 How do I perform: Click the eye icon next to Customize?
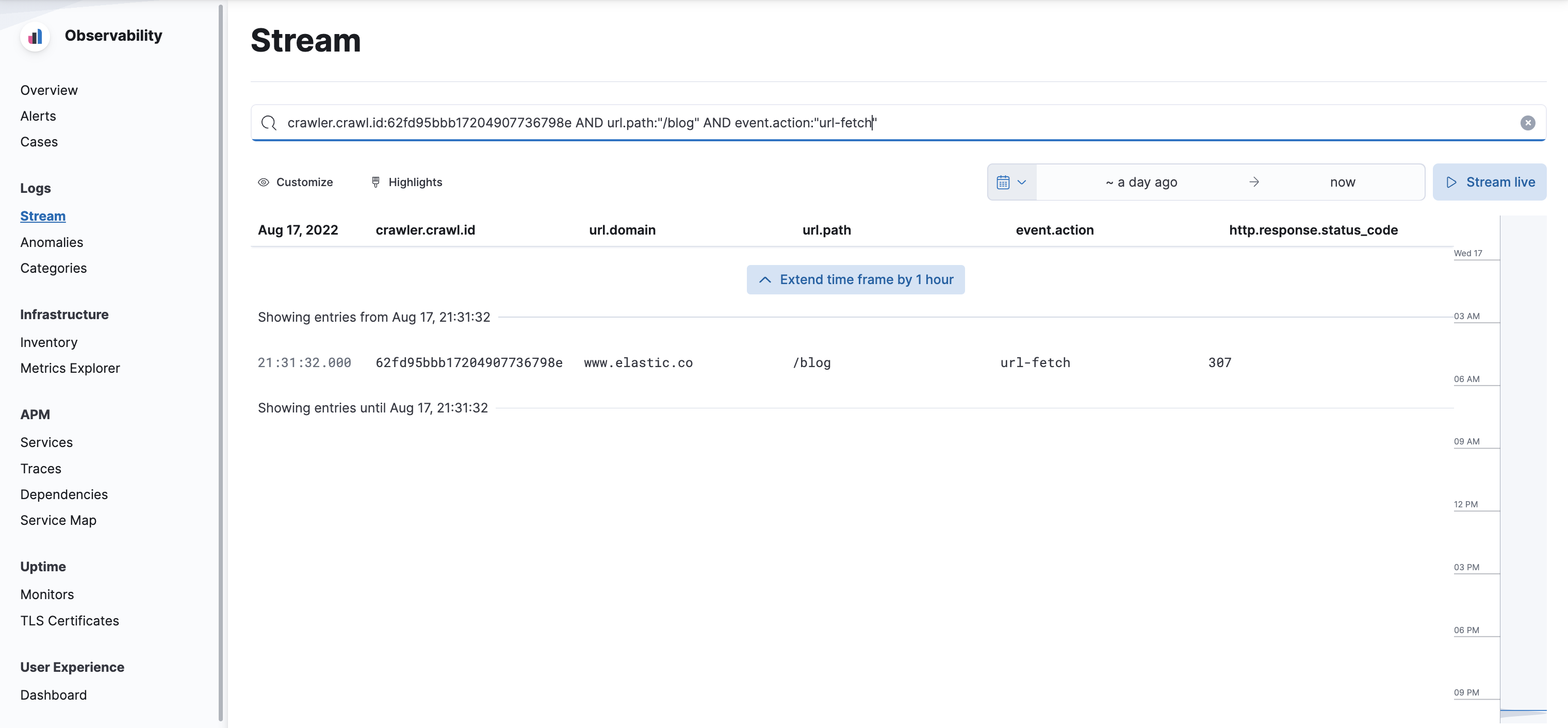[264, 182]
